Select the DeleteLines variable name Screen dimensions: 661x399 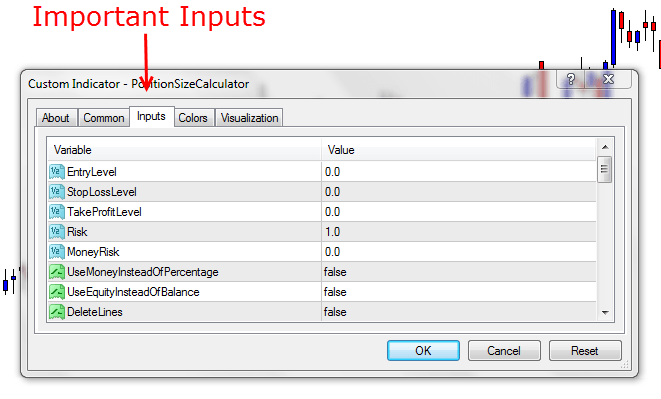click(95, 312)
